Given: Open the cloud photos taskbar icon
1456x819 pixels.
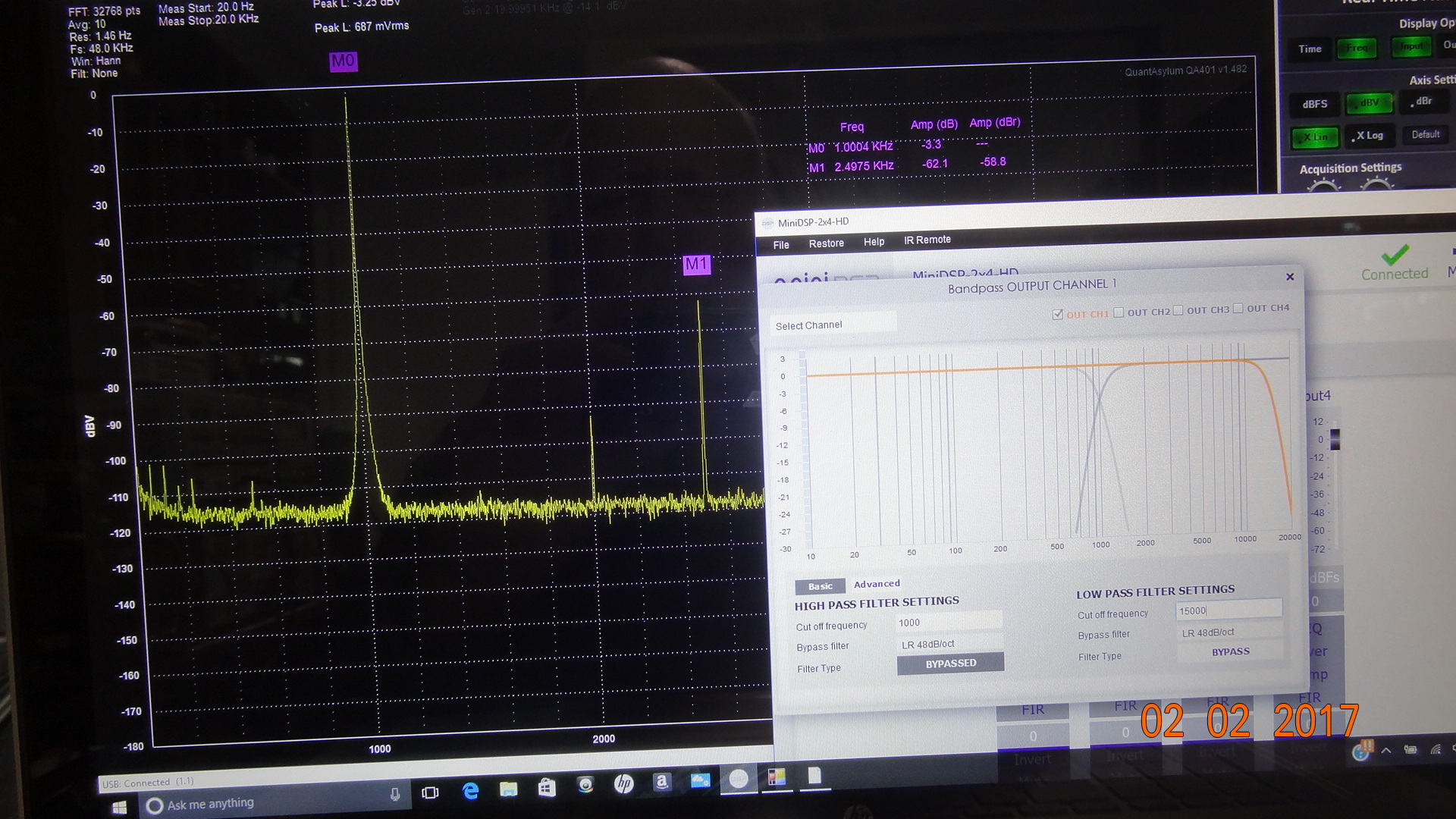Looking at the screenshot, I should [700, 780].
